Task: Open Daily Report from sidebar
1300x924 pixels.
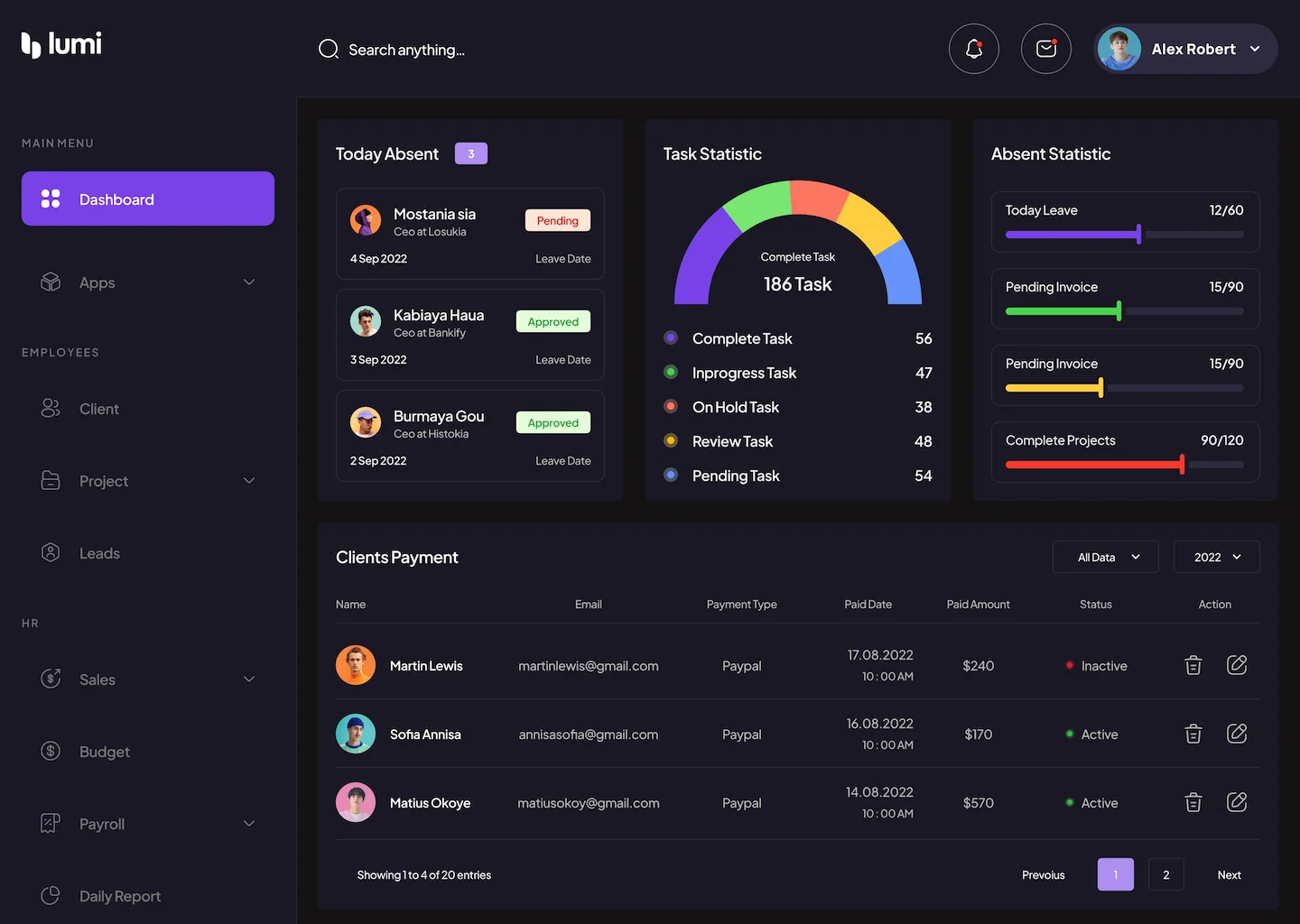Action: pyautogui.click(x=119, y=896)
